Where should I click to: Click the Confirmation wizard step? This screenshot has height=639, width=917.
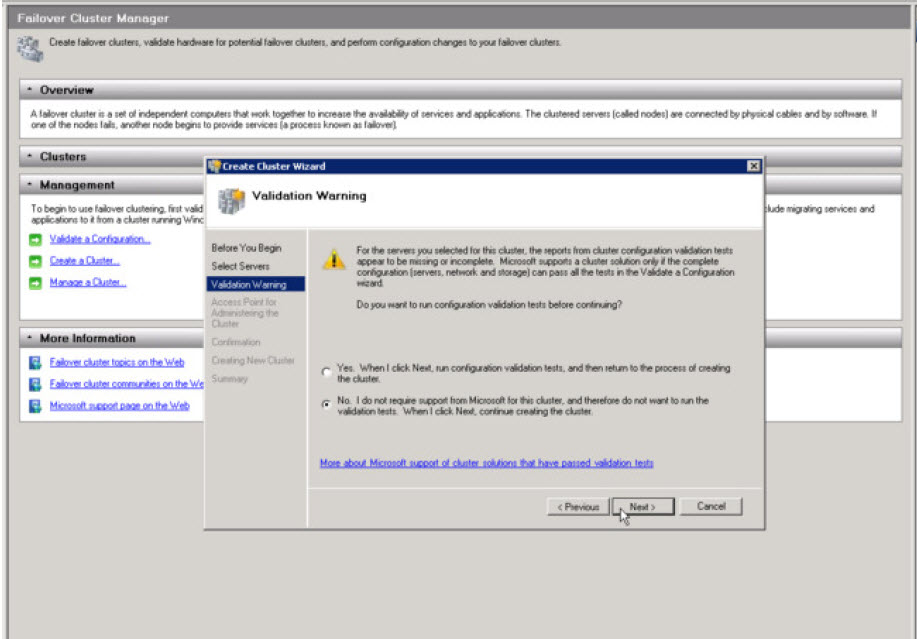(x=236, y=342)
